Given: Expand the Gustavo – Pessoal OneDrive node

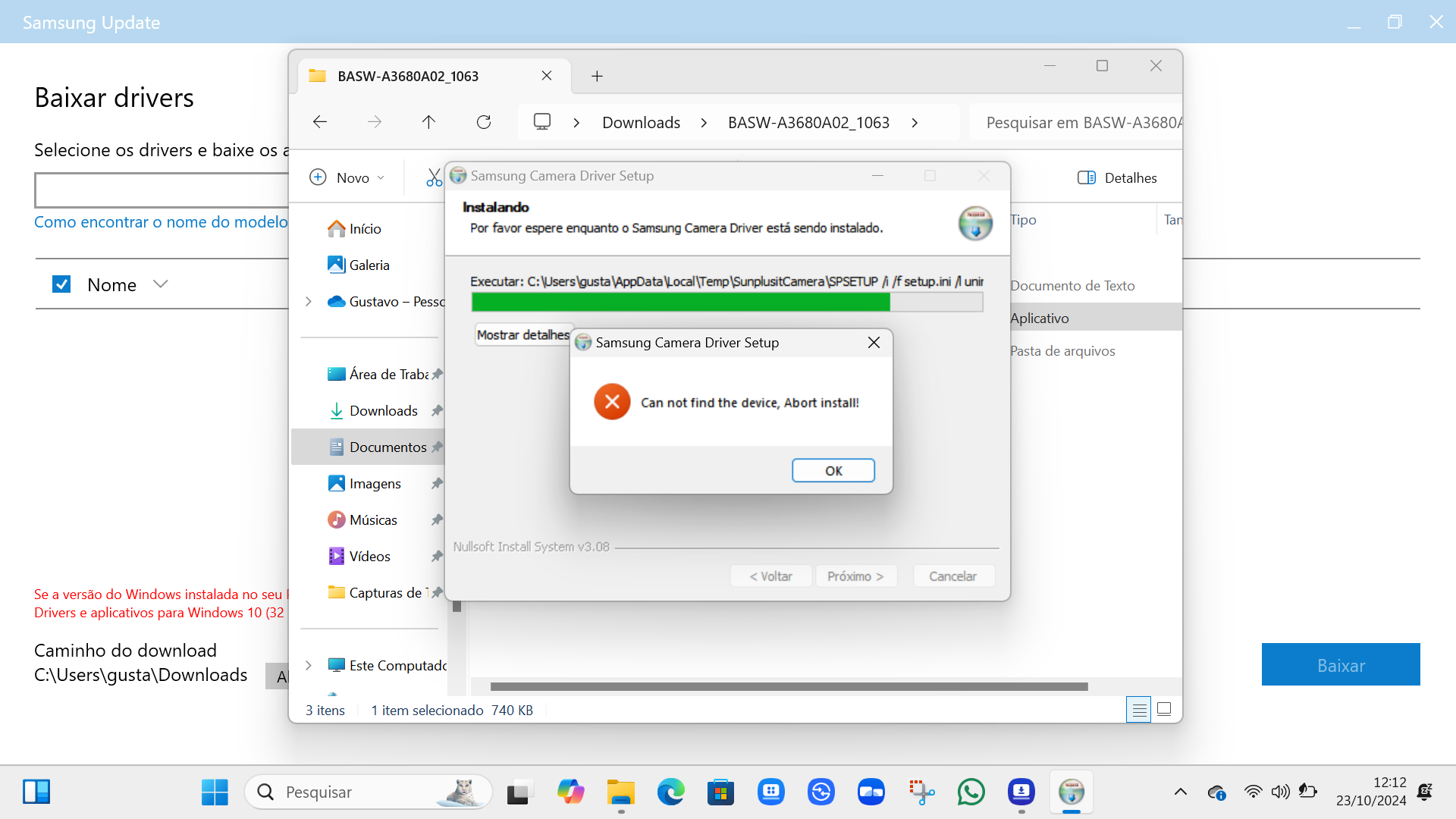Looking at the screenshot, I should pos(308,301).
